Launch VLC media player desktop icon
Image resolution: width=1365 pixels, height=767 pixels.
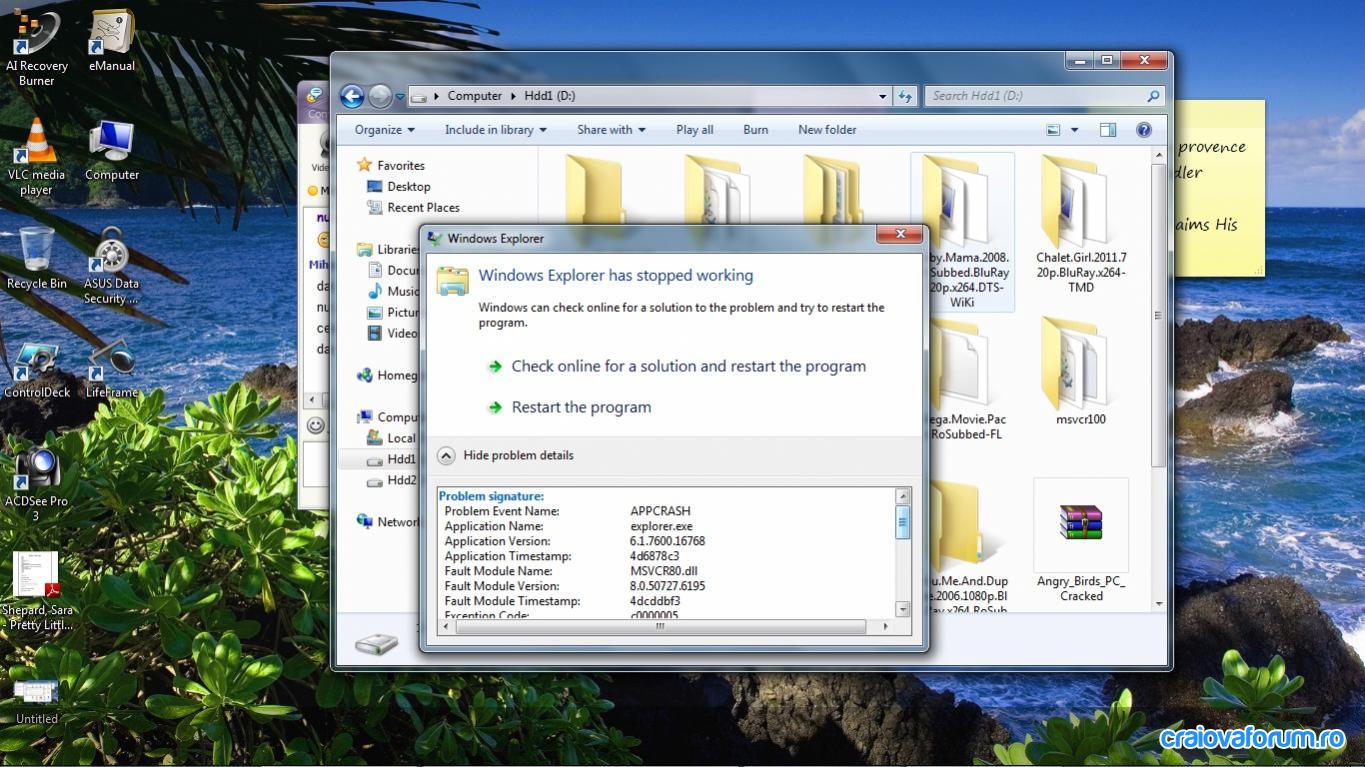click(37, 156)
